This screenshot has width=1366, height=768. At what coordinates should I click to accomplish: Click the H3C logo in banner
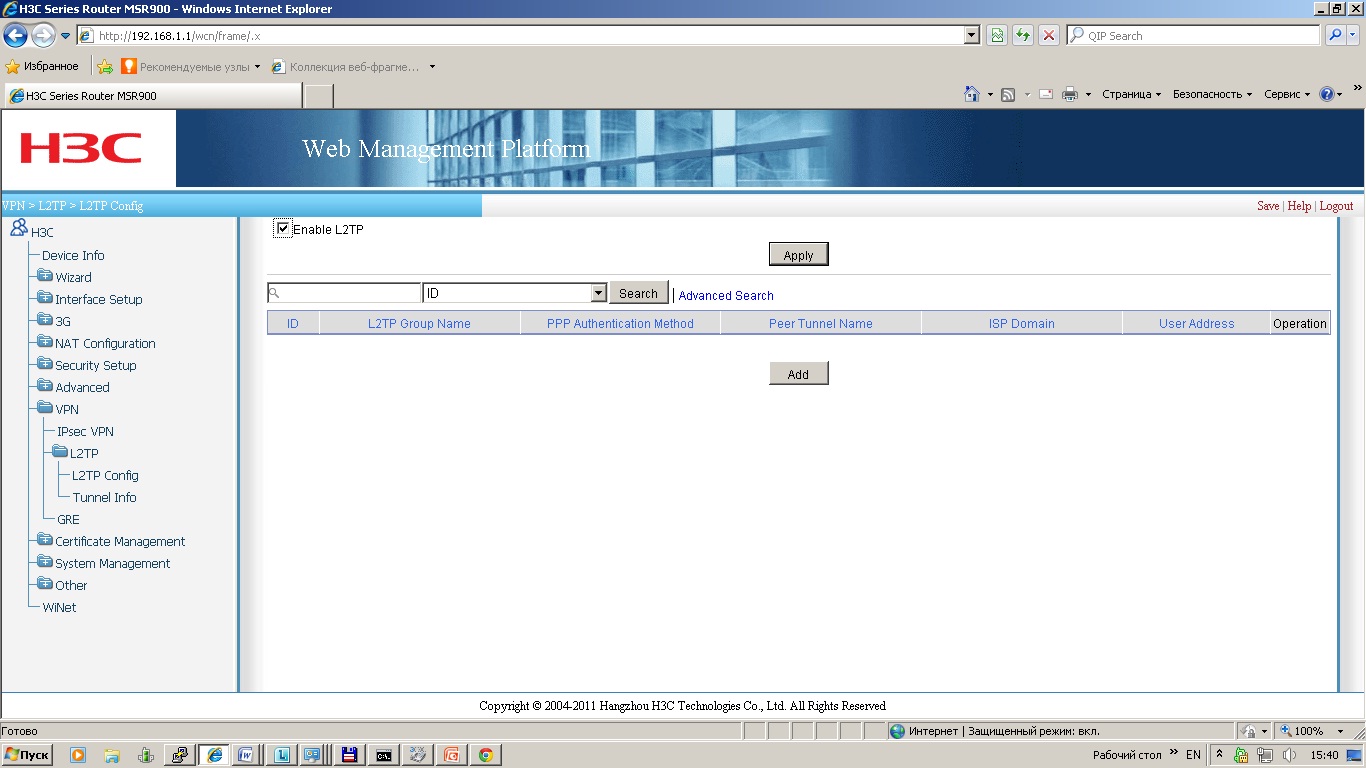tap(81, 149)
